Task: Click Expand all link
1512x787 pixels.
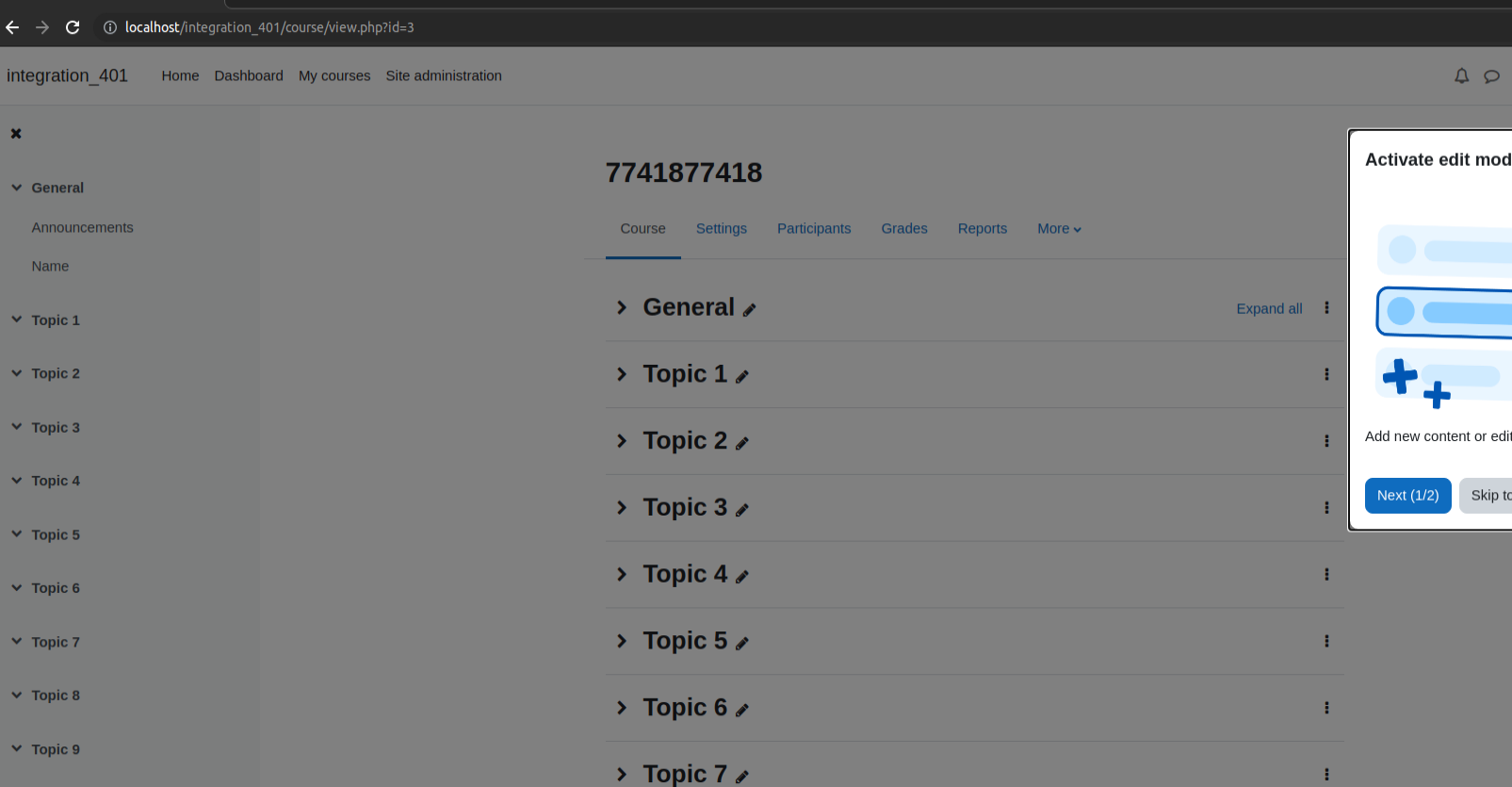Action: pos(1269,309)
